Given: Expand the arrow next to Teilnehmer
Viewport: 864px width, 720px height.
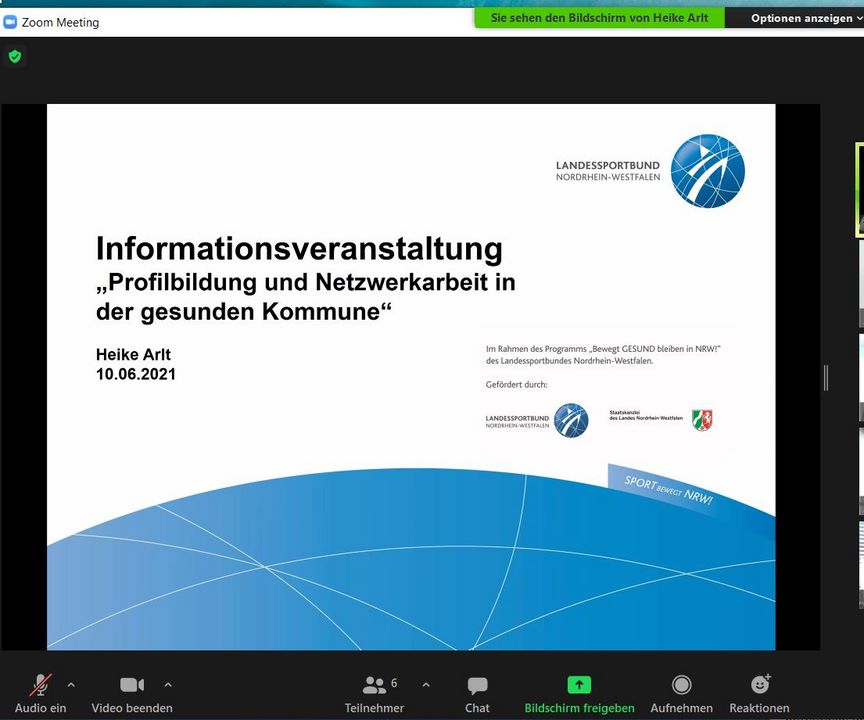Looking at the screenshot, I should point(426,685).
